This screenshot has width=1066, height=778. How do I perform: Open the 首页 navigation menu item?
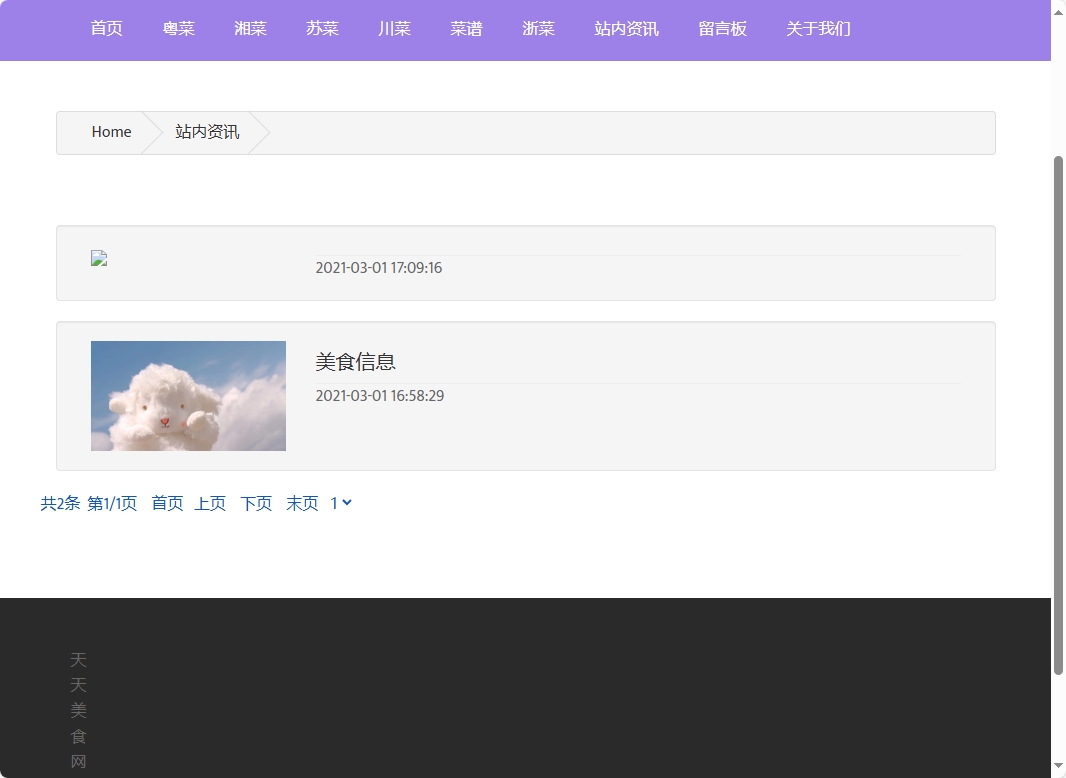tap(106, 29)
